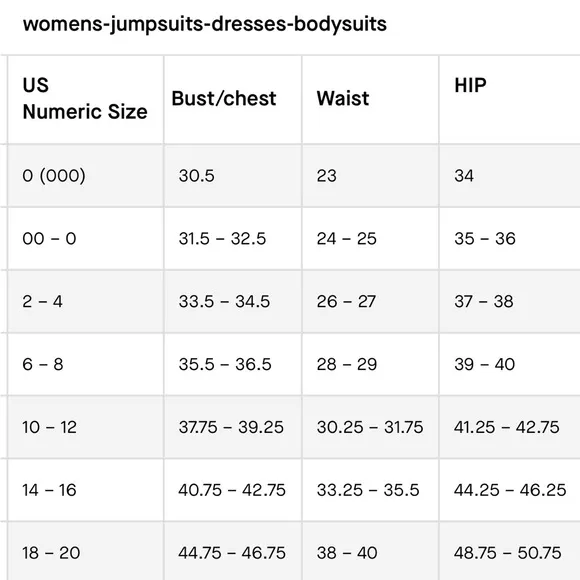Select hip range 48.75 – 50.75

[508, 553]
